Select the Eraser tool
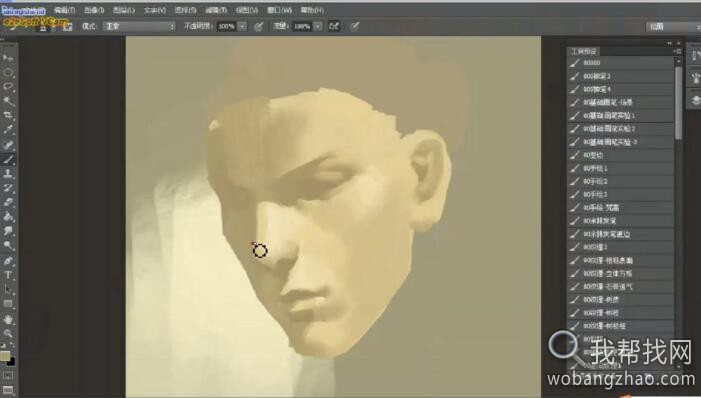The width and height of the screenshot is (701, 398). [x=8, y=202]
